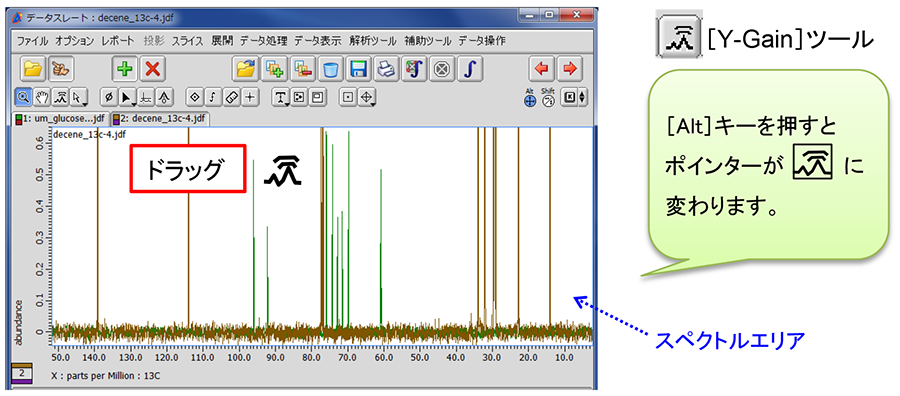Click the blue integral symbol icon
This screenshot has height=396, width=900.
click(470, 69)
